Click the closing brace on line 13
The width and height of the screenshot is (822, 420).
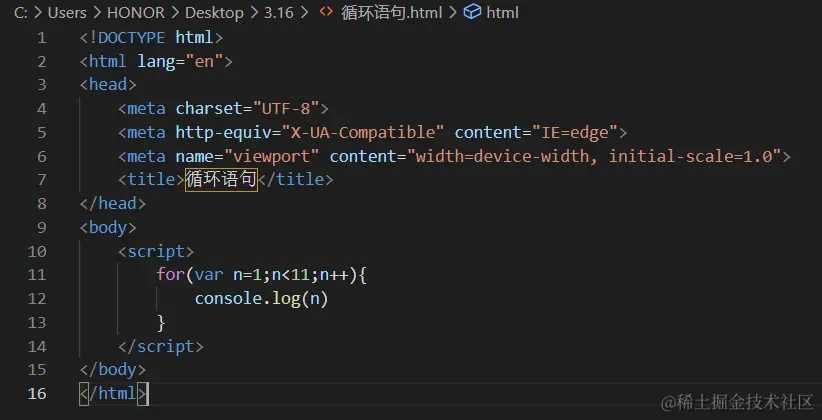point(161,322)
